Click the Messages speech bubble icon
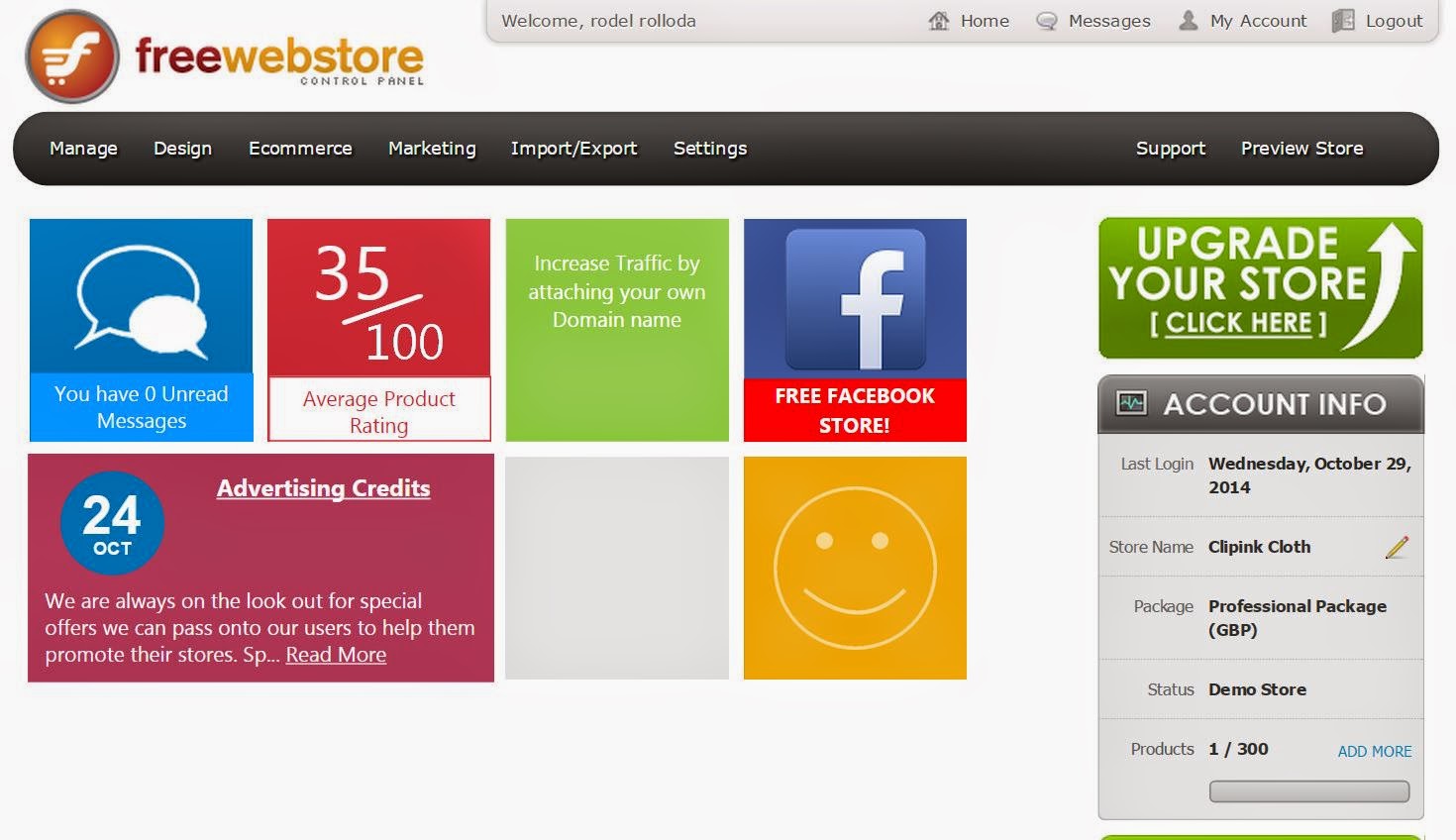The width and height of the screenshot is (1456, 840). pyautogui.click(x=1046, y=21)
